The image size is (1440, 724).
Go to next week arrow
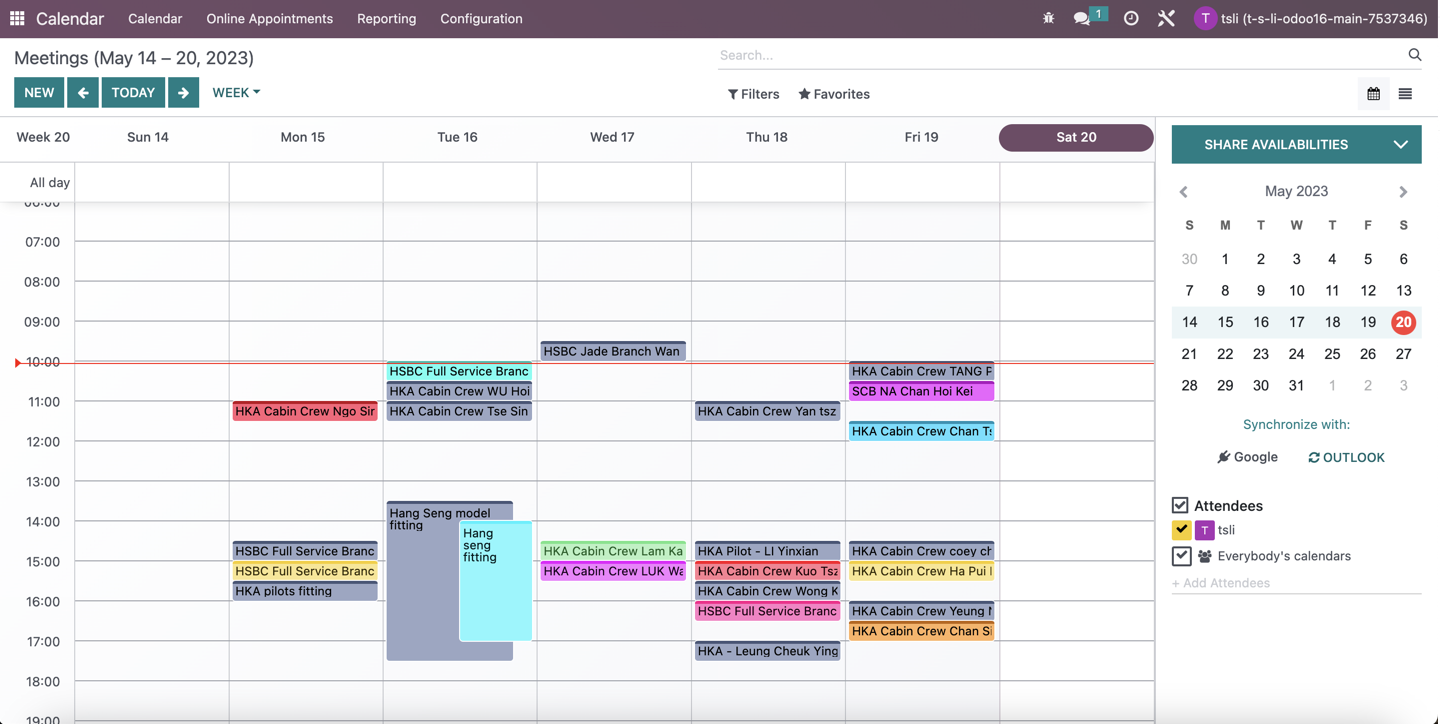(183, 93)
